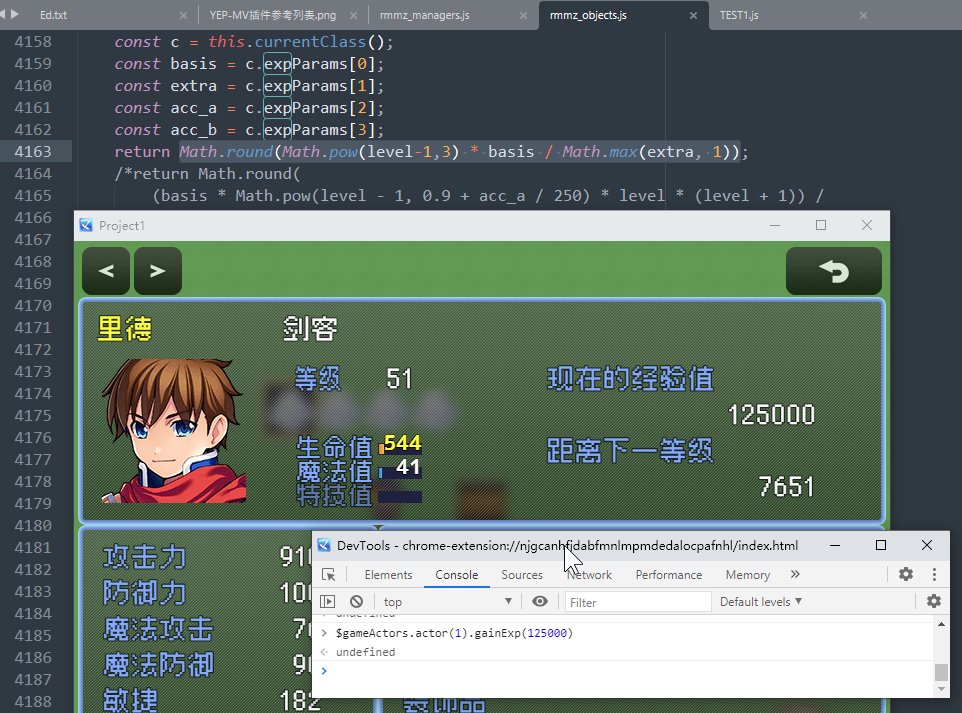Screen dimensions: 962x713
Task: Switch to the TEST1.js tab
Action: [739, 15]
